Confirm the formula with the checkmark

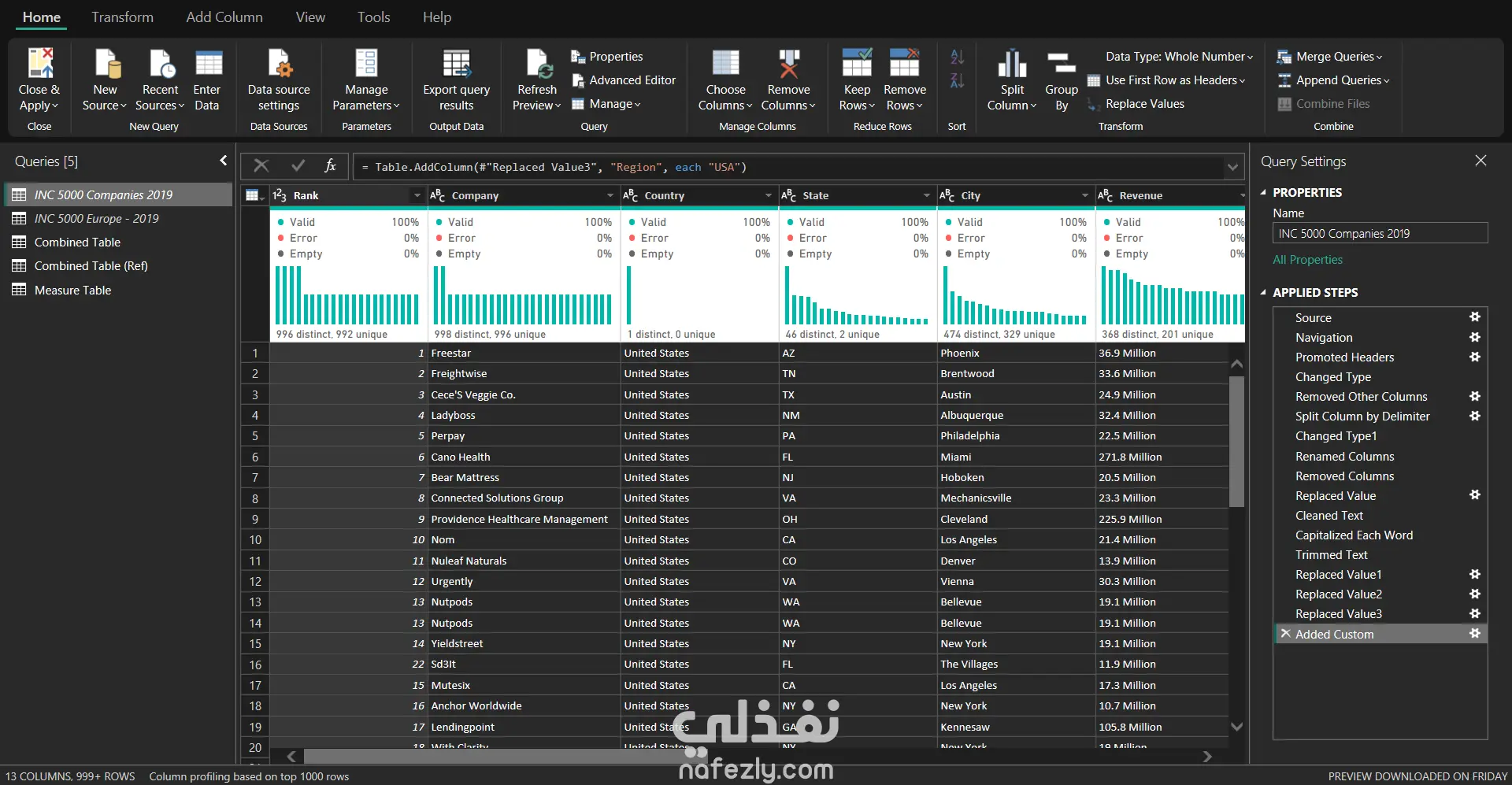coord(298,166)
